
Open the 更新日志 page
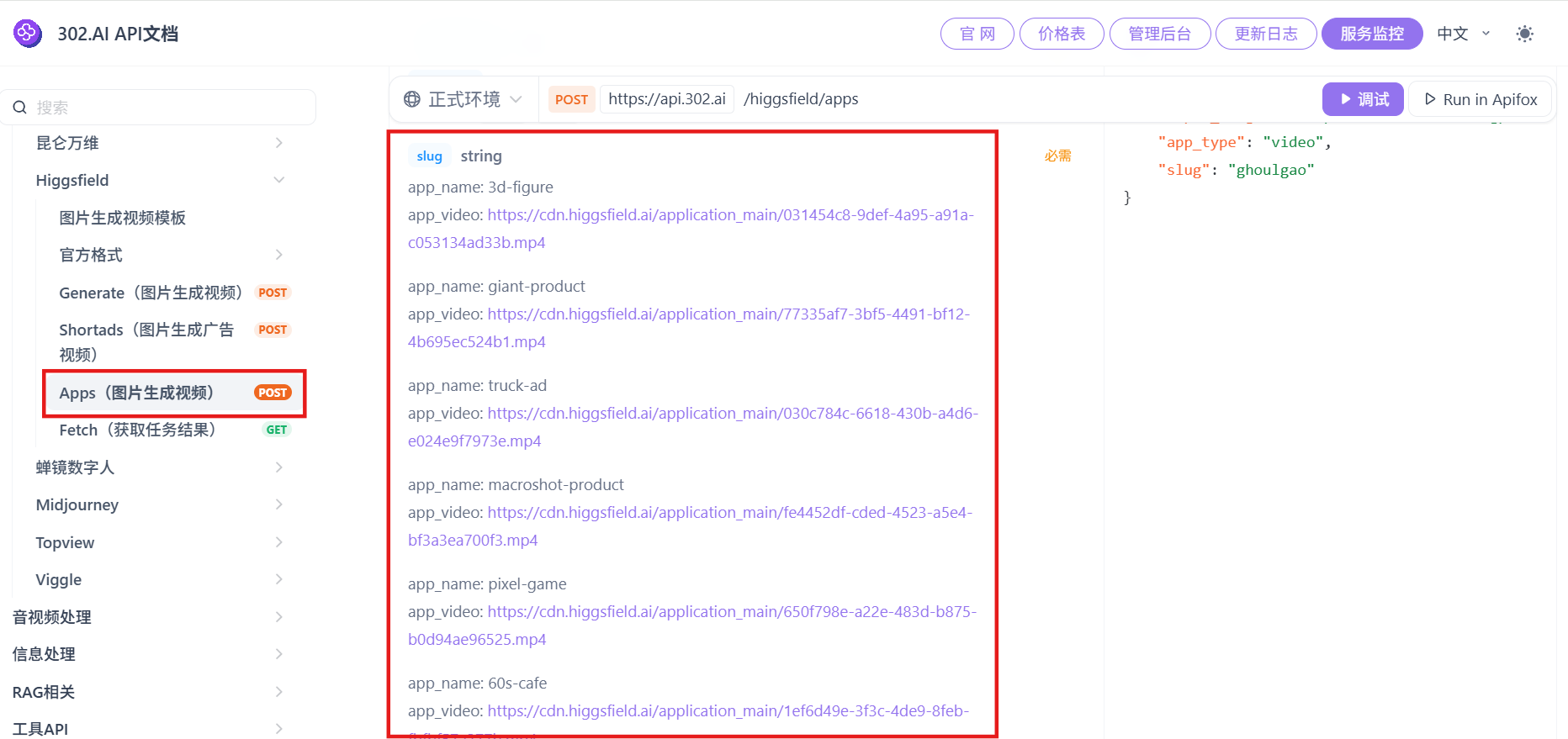coord(1266,34)
